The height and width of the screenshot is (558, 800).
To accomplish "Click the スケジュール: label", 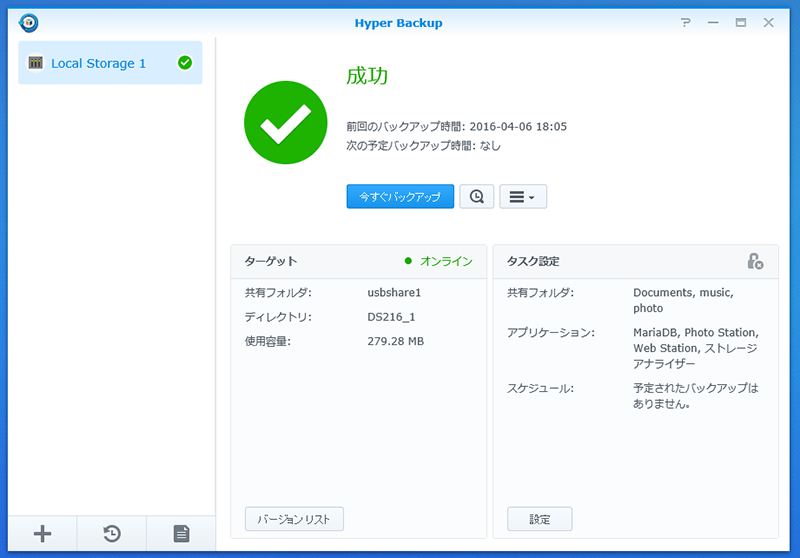I will [540, 389].
